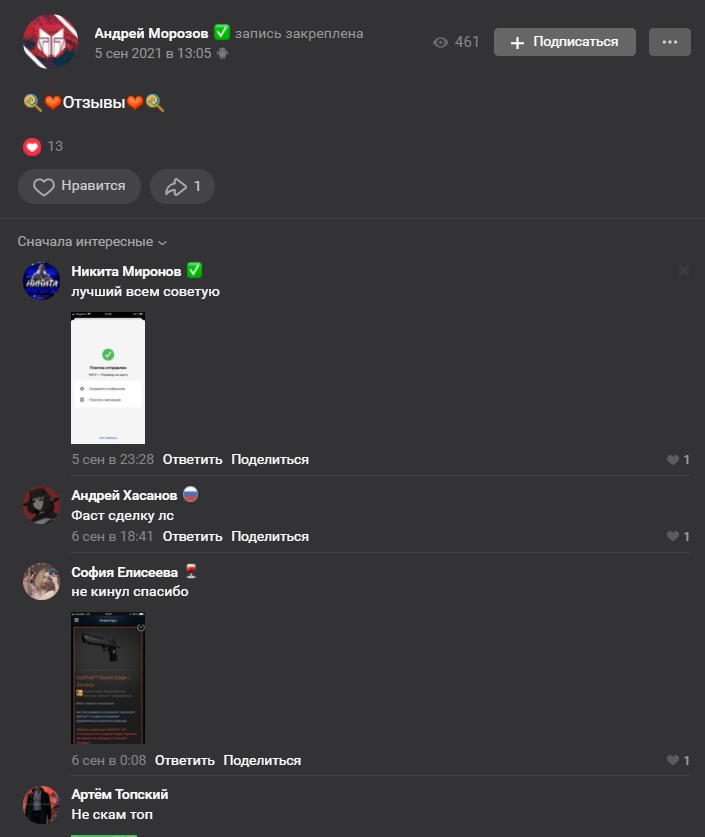Open the post date 5 сен 2021 link
Image resolution: width=705 pixels, height=837 pixels.
tap(153, 53)
